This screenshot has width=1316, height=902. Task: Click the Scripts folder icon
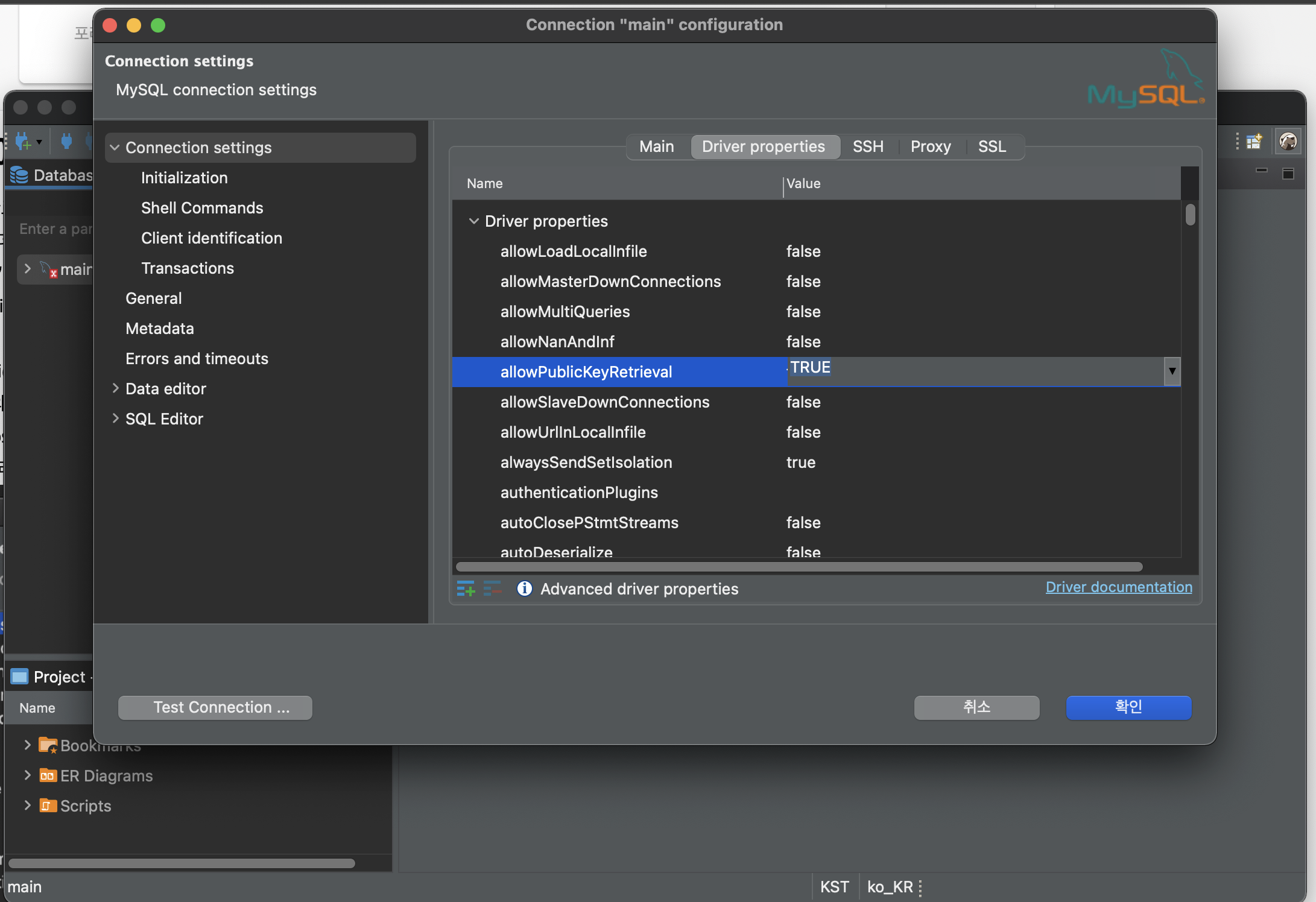pyautogui.click(x=48, y=806)
